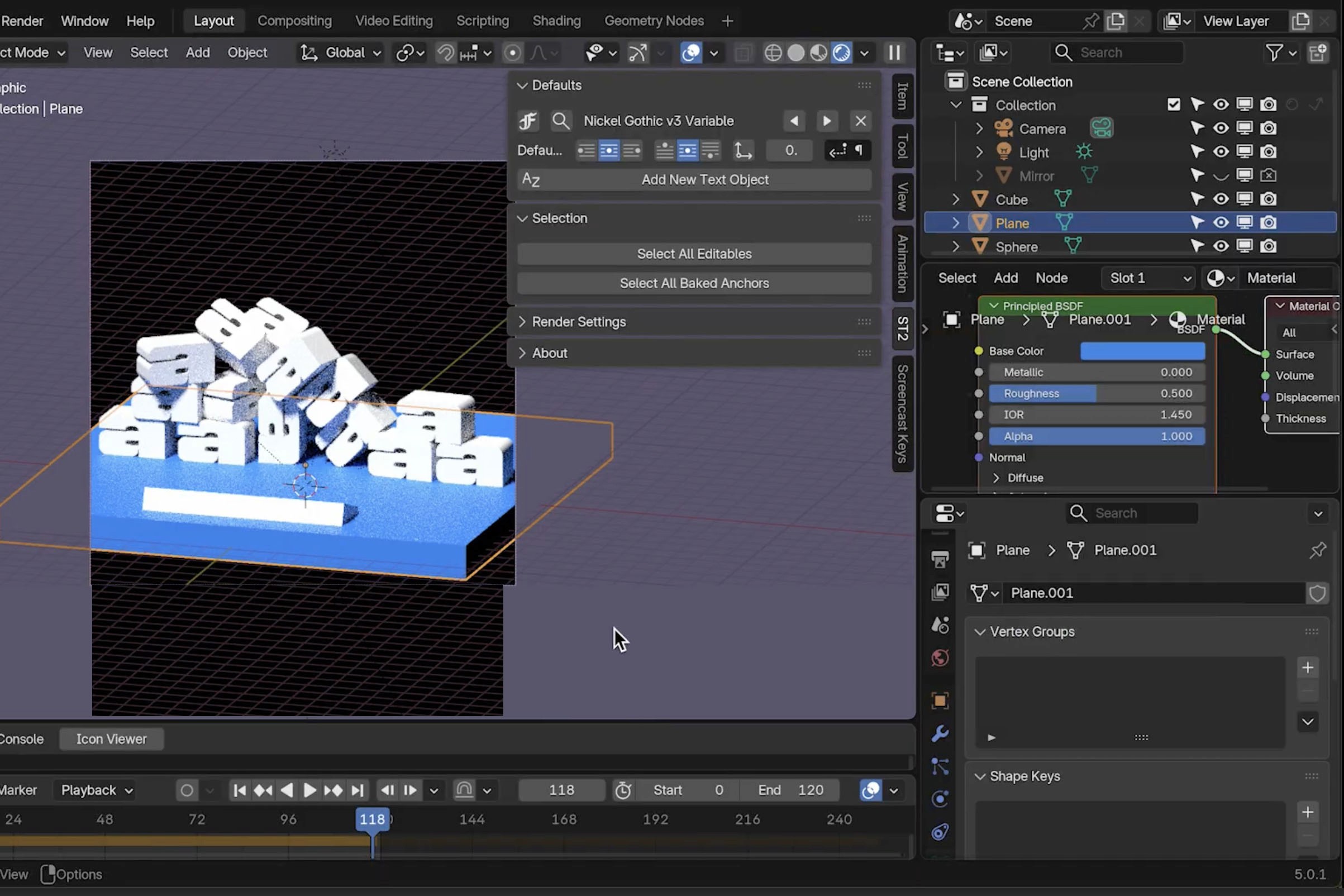Open Item sidebar tab
1344x896 pixels.
902,96
